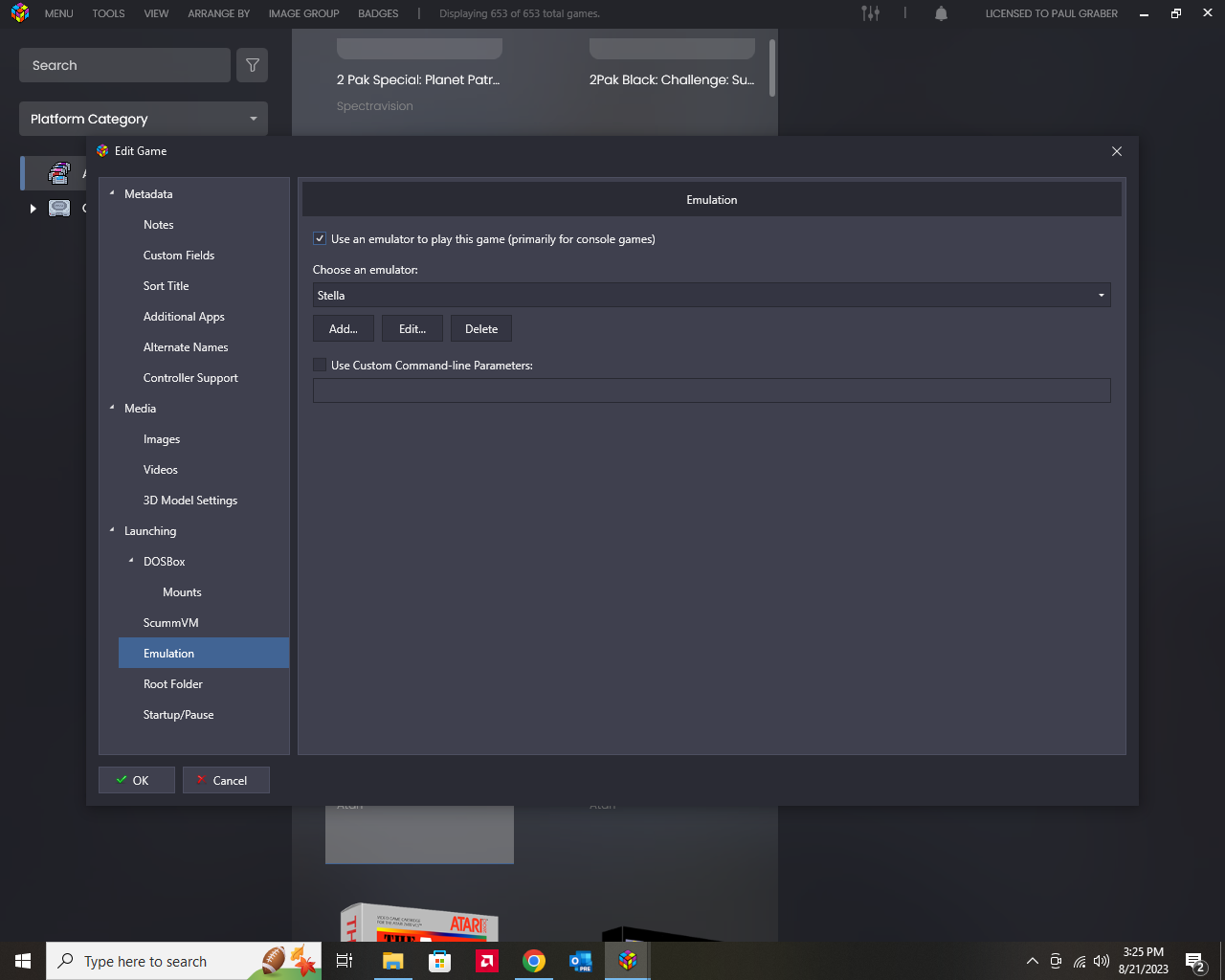This screenshot has width=1225, height=980.
Task: Click the games list scrollbar
Action: [772, 67]
